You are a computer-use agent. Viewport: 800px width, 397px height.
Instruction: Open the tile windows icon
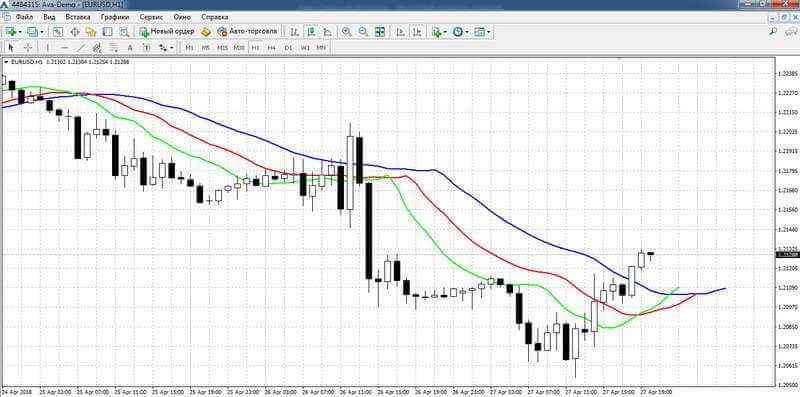click(x=380, y=32)
